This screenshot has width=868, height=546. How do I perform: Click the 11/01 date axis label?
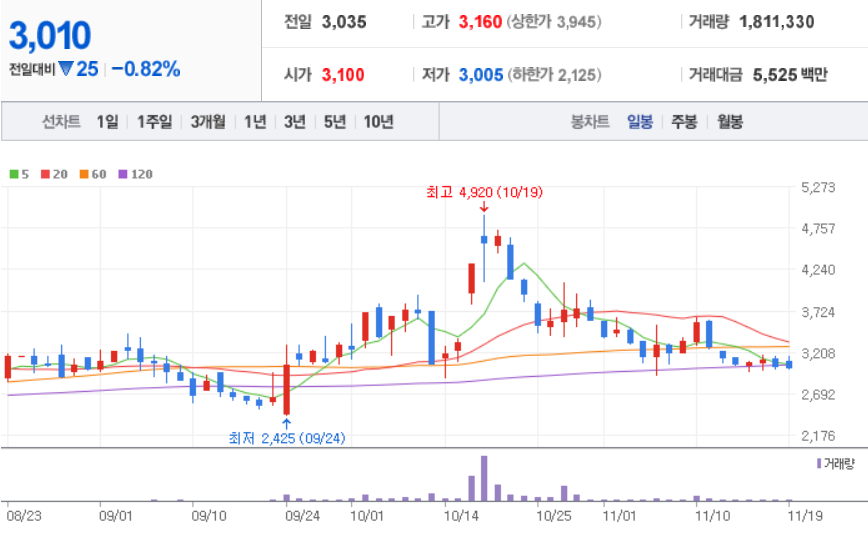click(619, 516)
